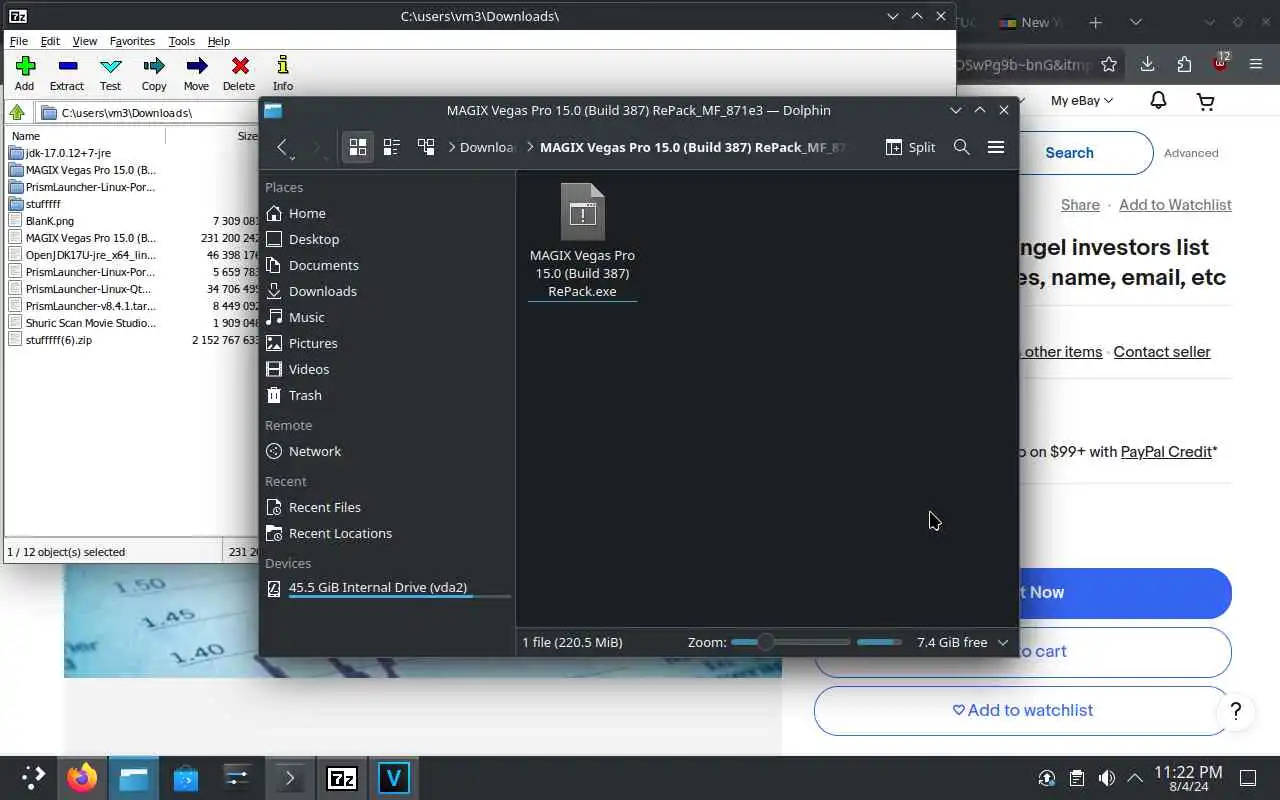Viewport: 1280px width, 800px height.
Task: Click Share link on eBay listing
Action: pos(1080,205)
